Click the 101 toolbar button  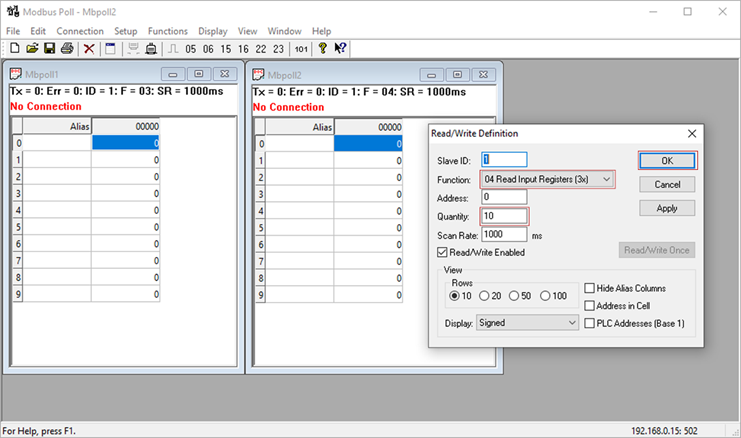(x=301, y=49)
